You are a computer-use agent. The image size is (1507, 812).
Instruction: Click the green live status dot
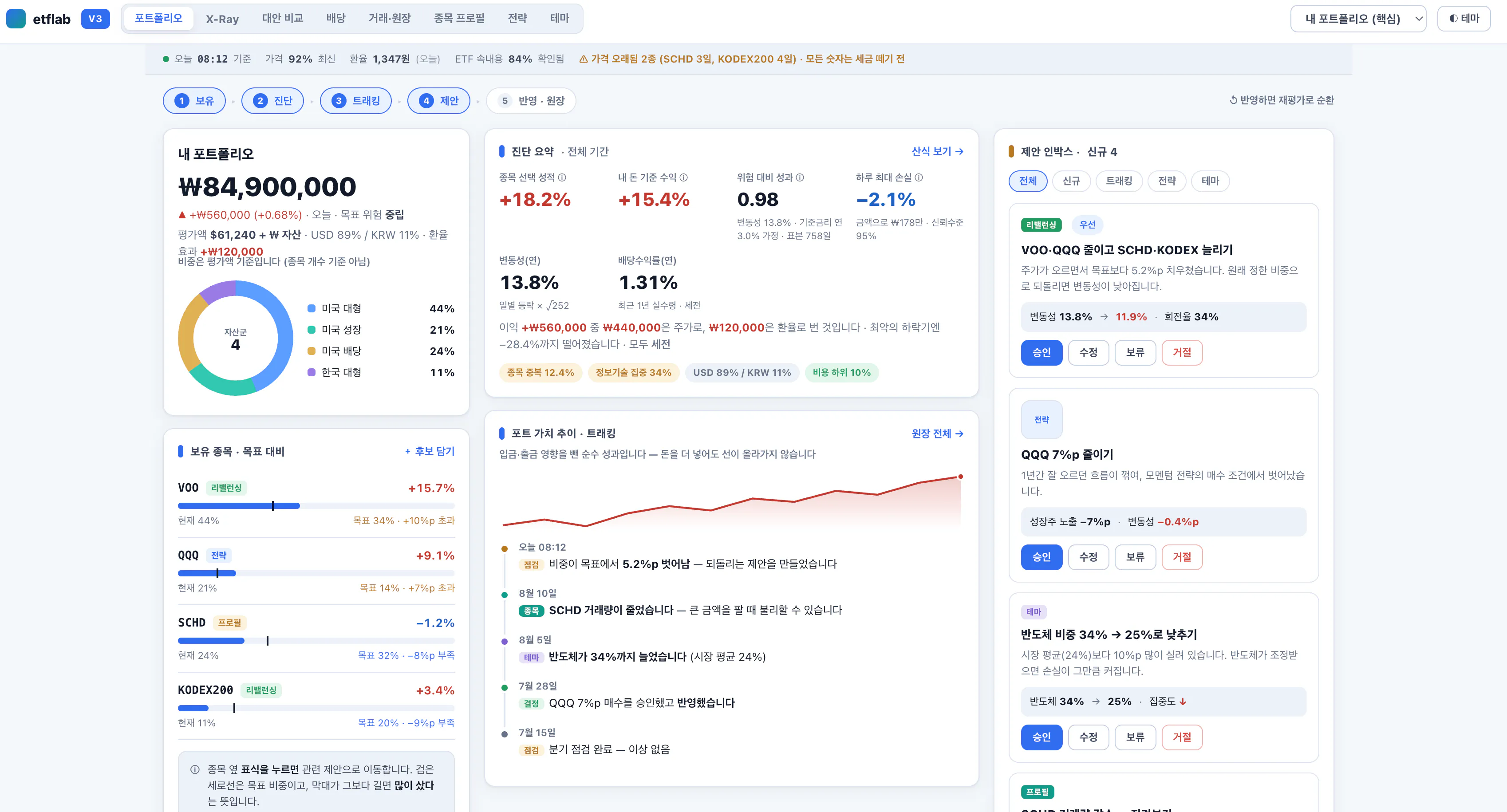[166, 59]
